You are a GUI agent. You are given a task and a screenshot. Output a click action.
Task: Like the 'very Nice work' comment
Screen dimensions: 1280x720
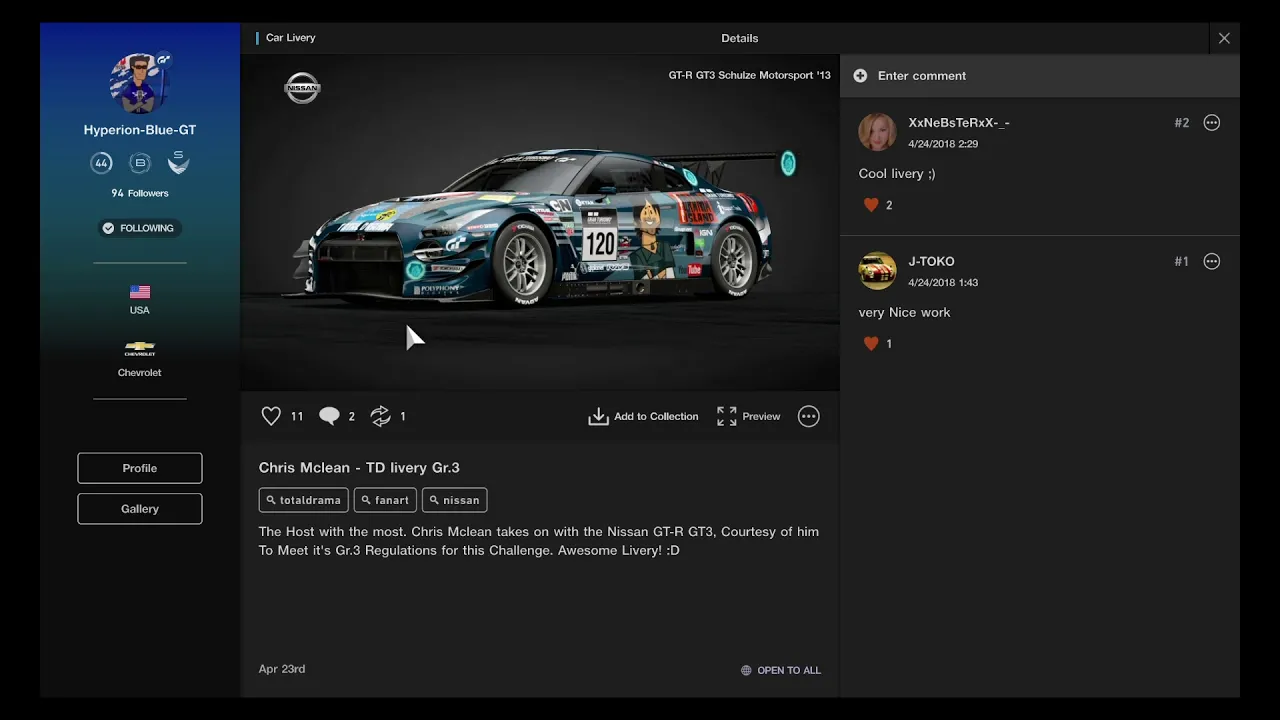point(871,344)
